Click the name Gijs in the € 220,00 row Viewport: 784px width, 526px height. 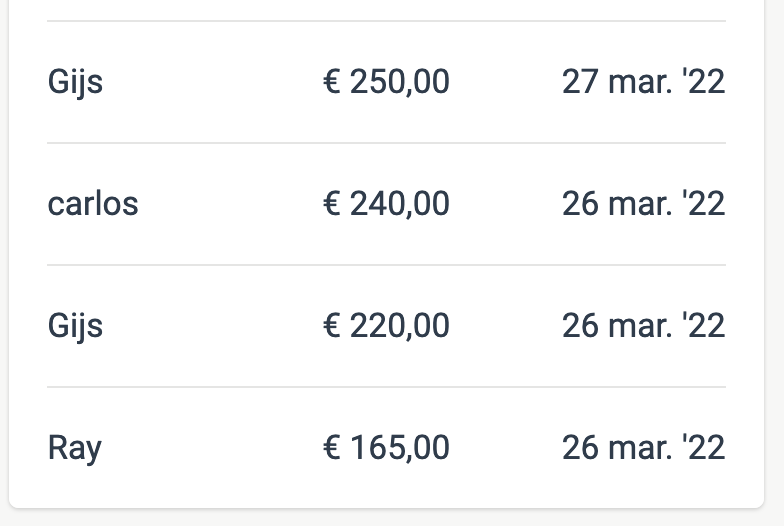[75, 326]
